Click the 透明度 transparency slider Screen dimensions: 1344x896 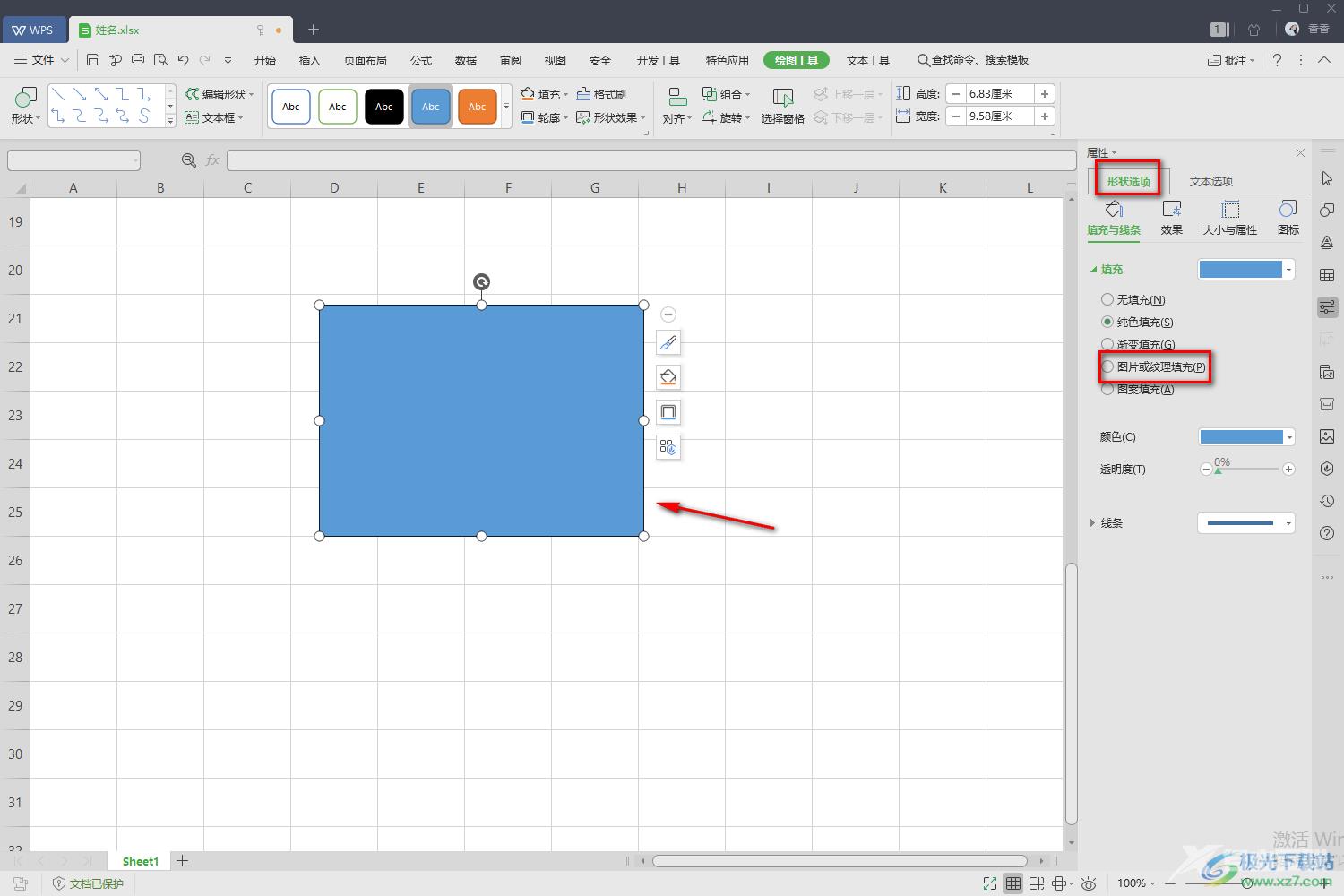(1247, 469)
